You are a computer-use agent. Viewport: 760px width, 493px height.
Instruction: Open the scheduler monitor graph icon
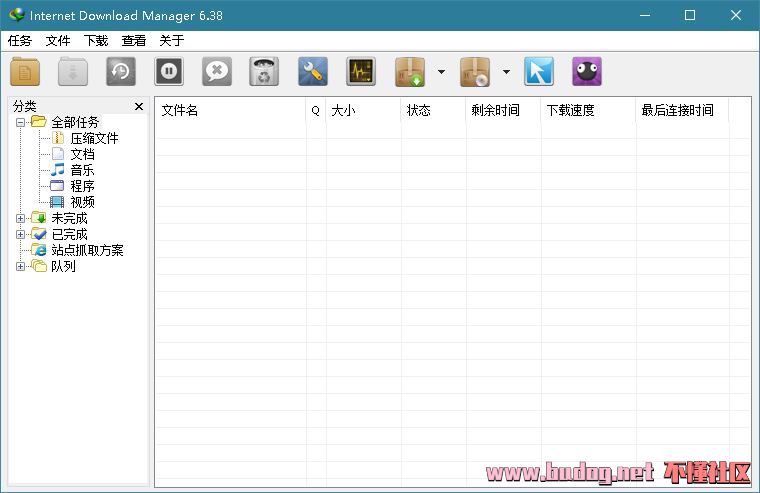coord(361,72)
